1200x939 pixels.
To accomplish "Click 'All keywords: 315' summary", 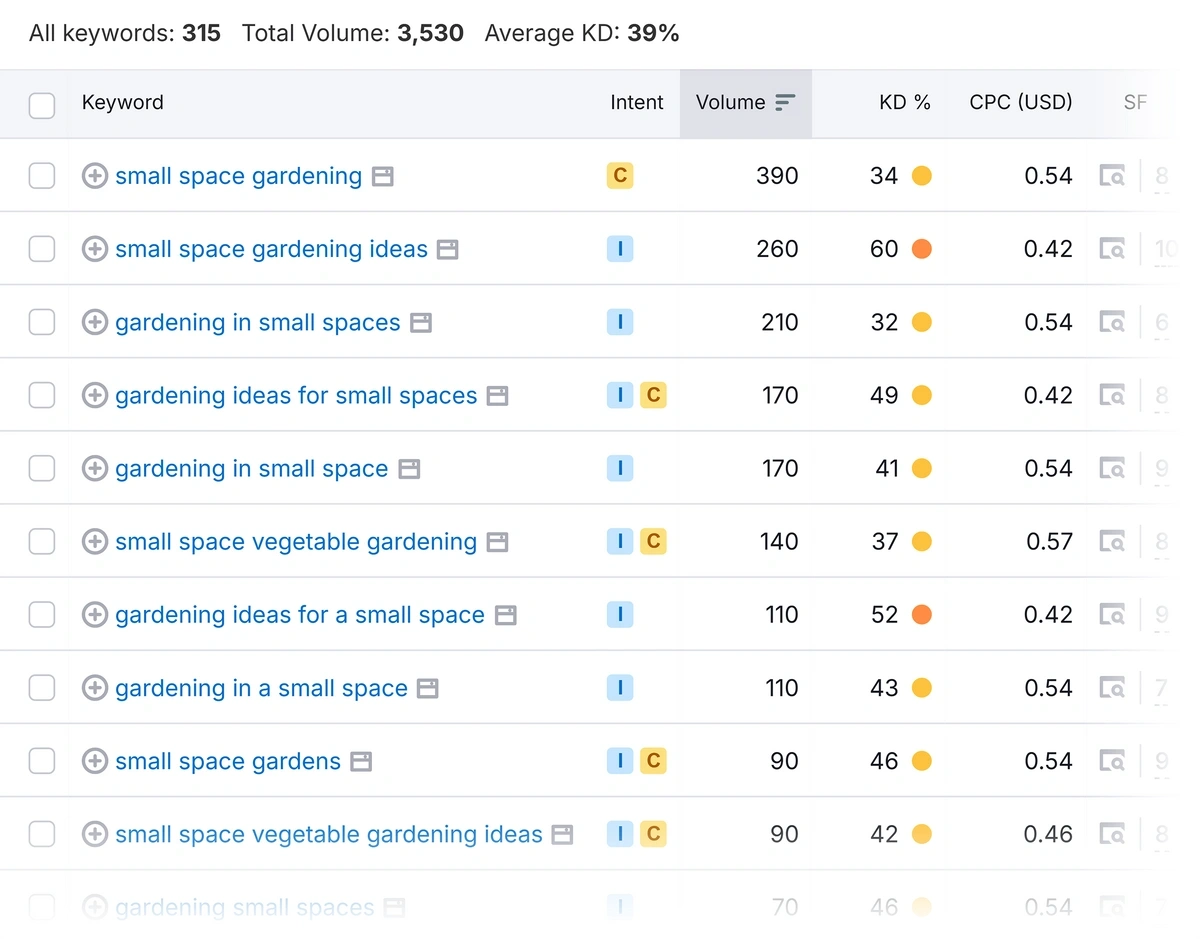I will [x=125, y=33].
